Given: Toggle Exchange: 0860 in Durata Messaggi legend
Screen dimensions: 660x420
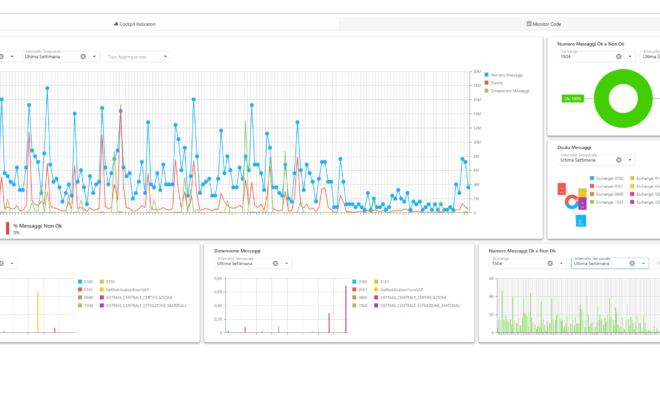Looking at the screenshot, I should (607, 194).
